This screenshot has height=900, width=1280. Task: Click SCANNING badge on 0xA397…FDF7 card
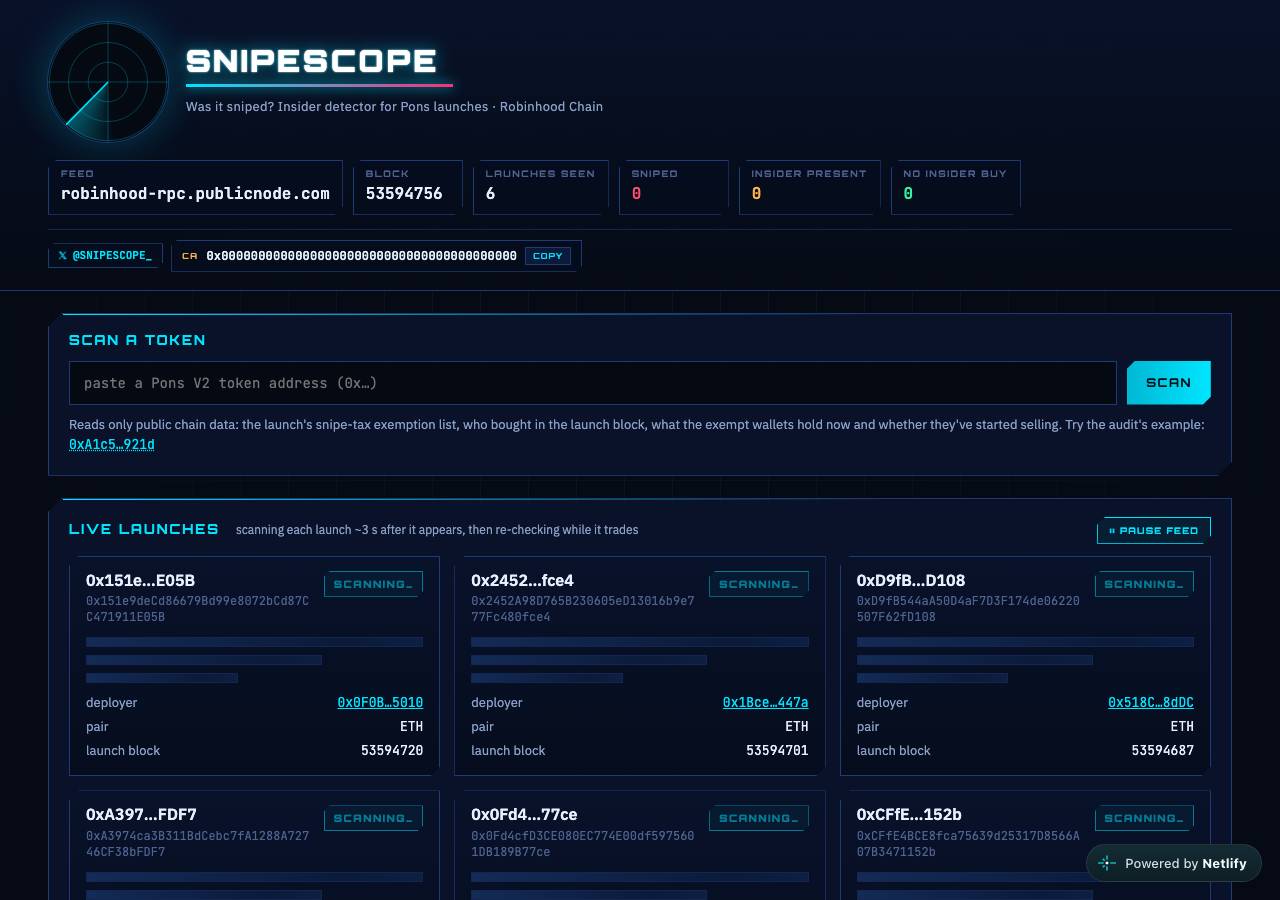click(x=373, y=818)
